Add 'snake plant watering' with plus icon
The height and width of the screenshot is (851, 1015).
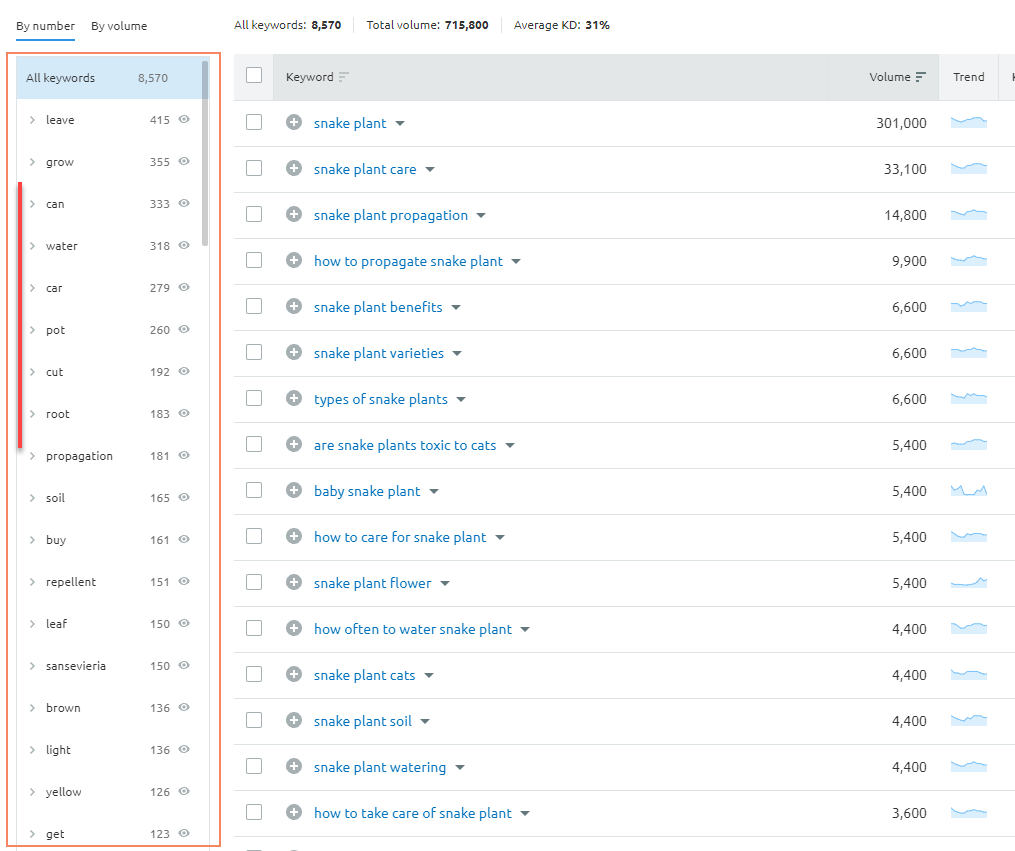click(x=294, y=766)
